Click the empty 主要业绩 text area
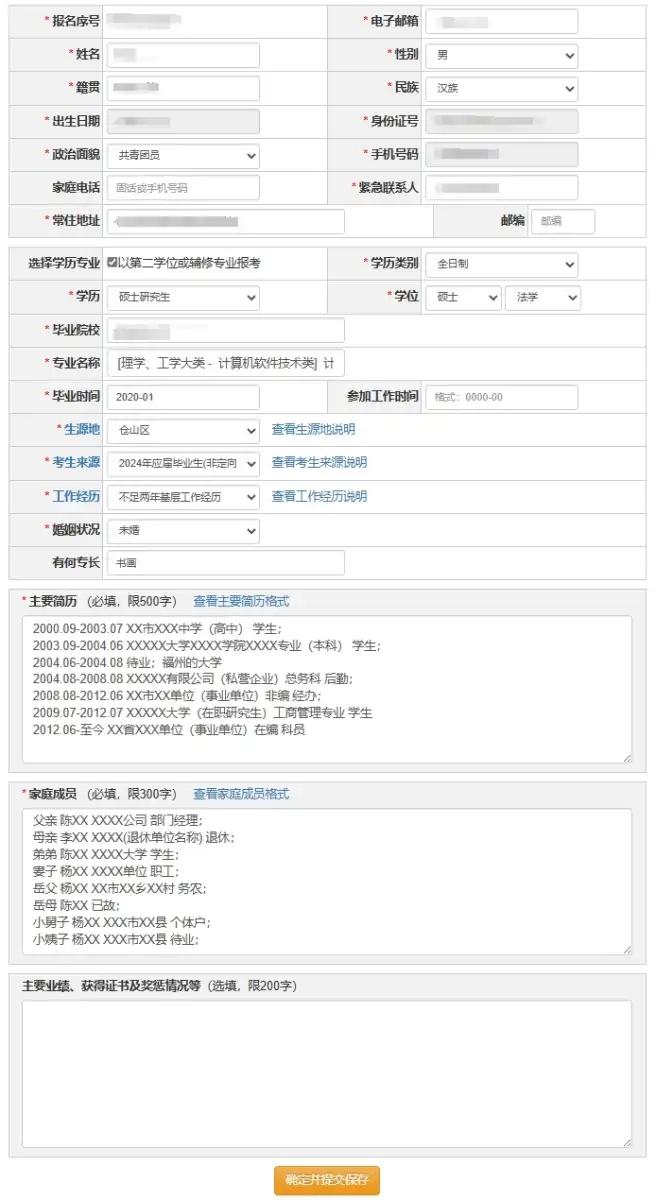 tap(327, 1074)
